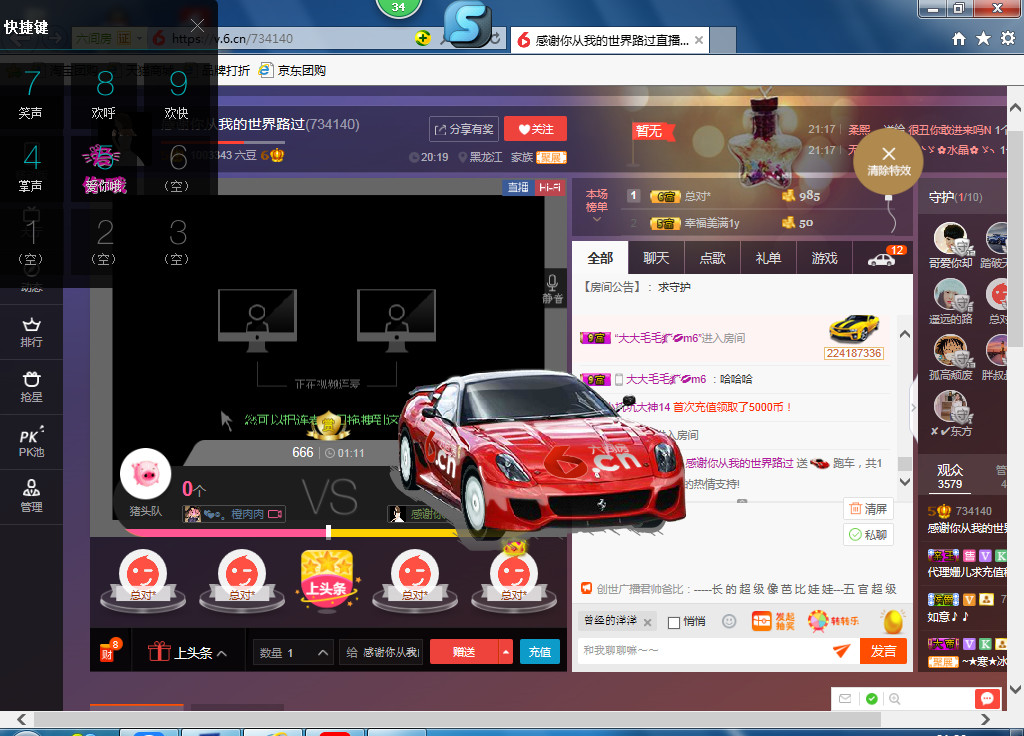Open the 管理 management sidebar icon
1024x736 pixels.
click(31, 497)
